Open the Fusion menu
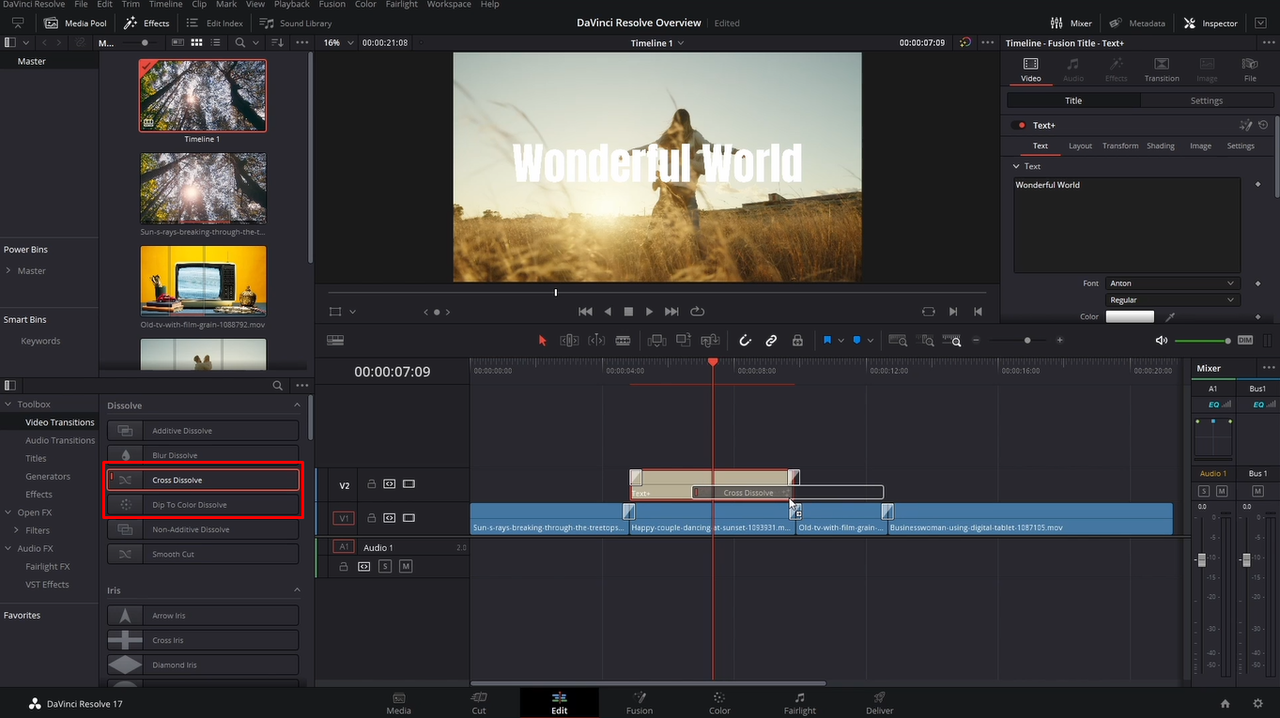The height and width of the screenshot is (718, 1280). [x=332, y=4]
